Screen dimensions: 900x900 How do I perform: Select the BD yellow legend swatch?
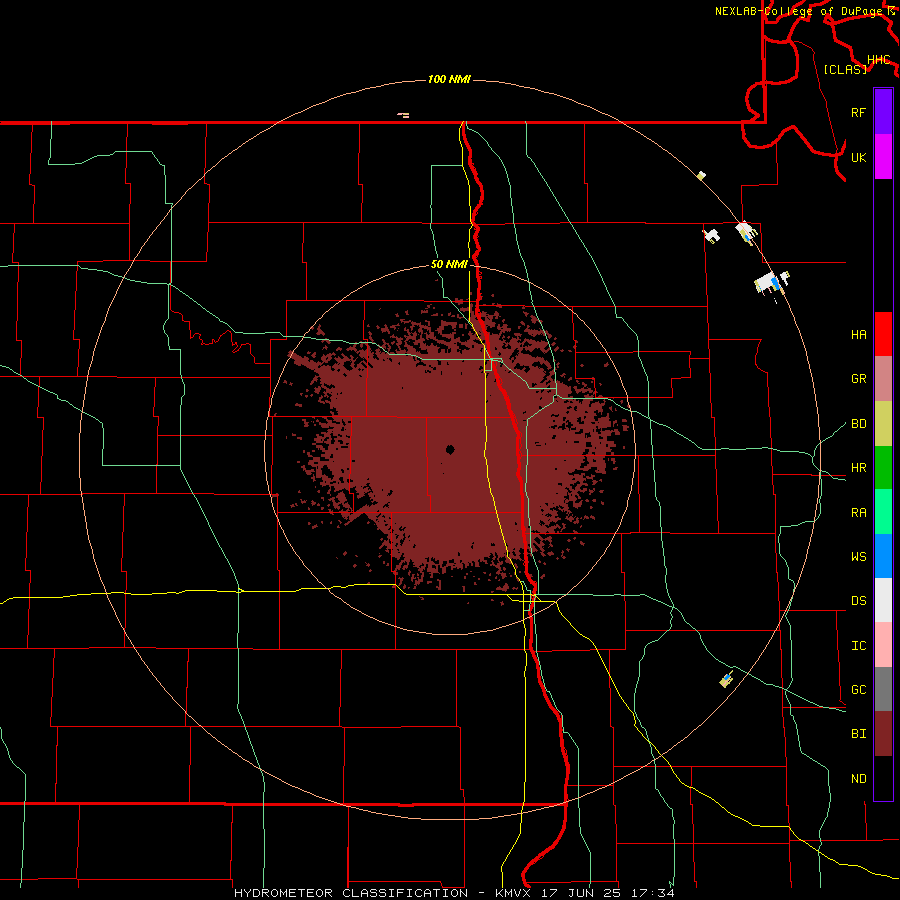883,424
